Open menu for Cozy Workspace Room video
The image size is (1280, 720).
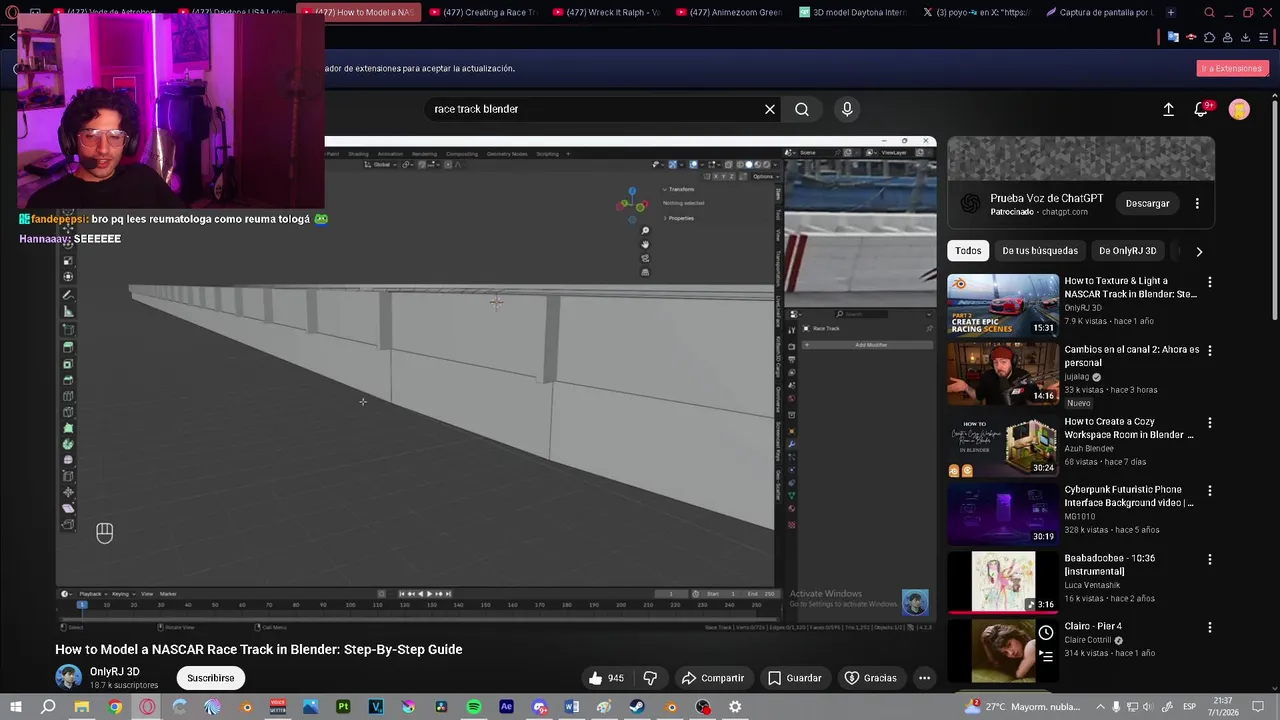click(x=1210, y=423)
